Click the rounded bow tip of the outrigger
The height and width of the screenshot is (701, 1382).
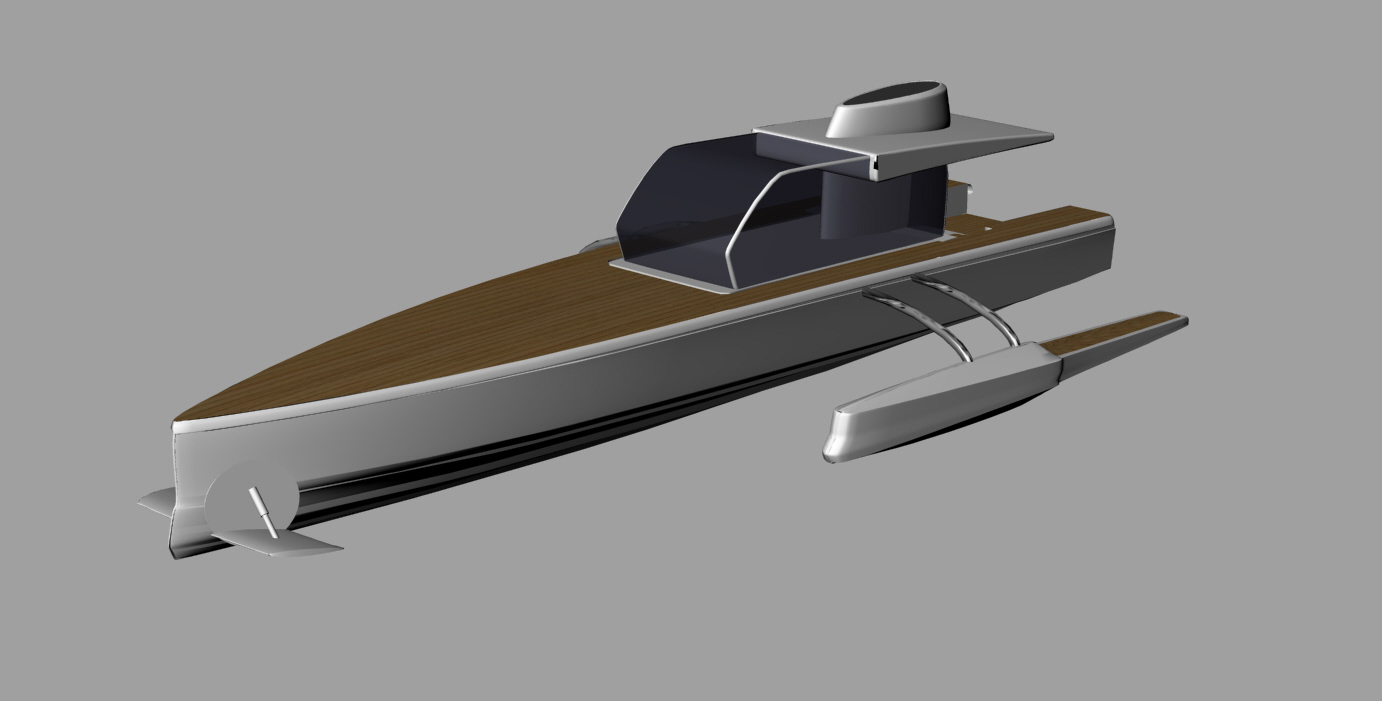(x=838, y=436)
